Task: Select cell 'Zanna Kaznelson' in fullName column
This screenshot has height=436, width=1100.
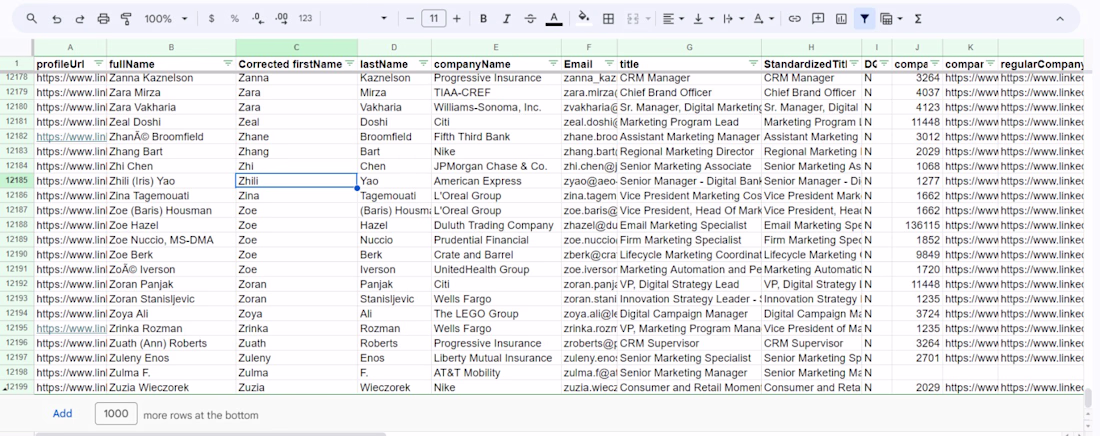Action: coord(171,77)
